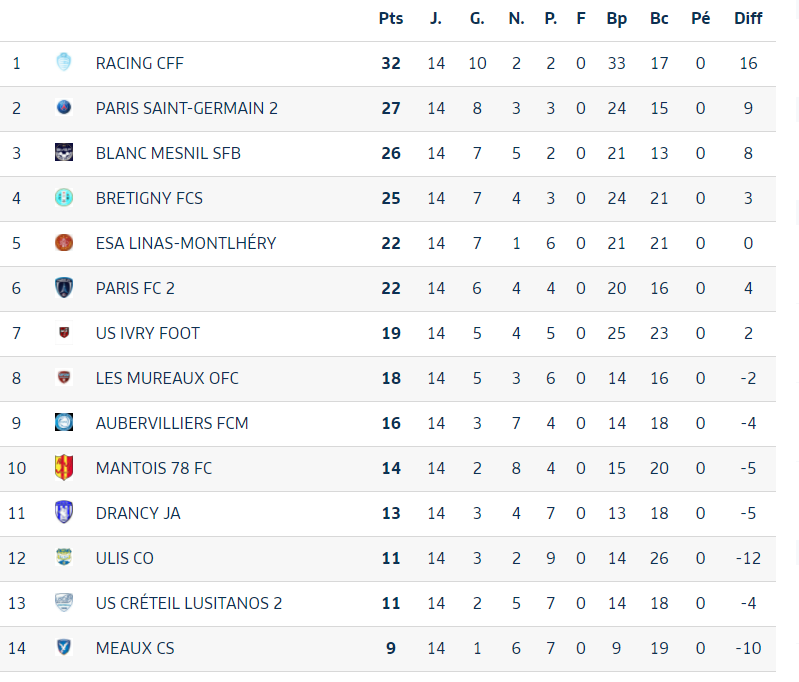Click the Paris Saint-Germain 2 logo

(64, 108)
